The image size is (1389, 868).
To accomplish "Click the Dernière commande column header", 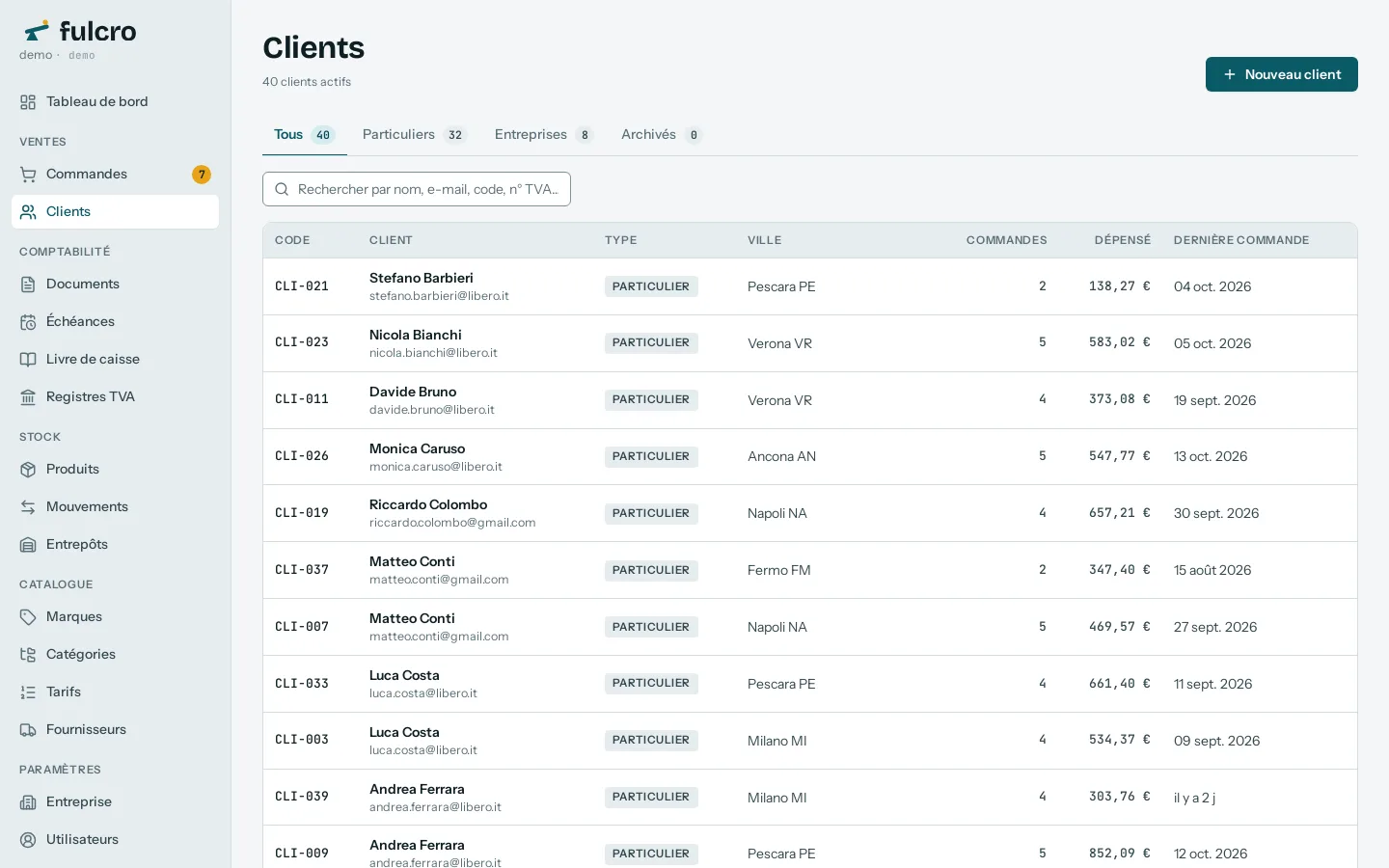I will tap(1241, 240).
